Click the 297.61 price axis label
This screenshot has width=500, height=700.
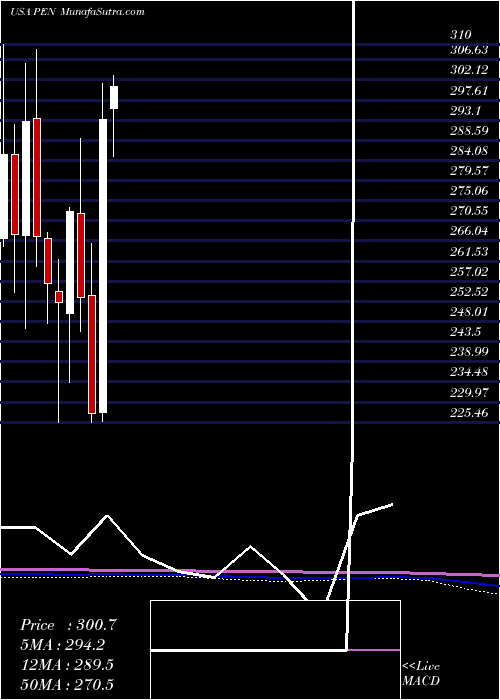coord(468,91)
